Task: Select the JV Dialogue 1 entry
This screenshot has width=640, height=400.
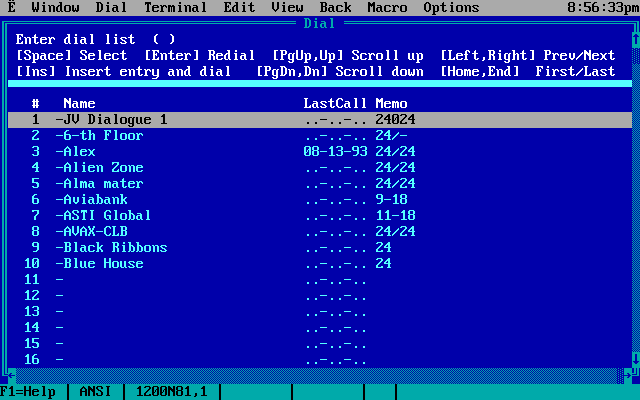Action: click(x=111, y=119)
